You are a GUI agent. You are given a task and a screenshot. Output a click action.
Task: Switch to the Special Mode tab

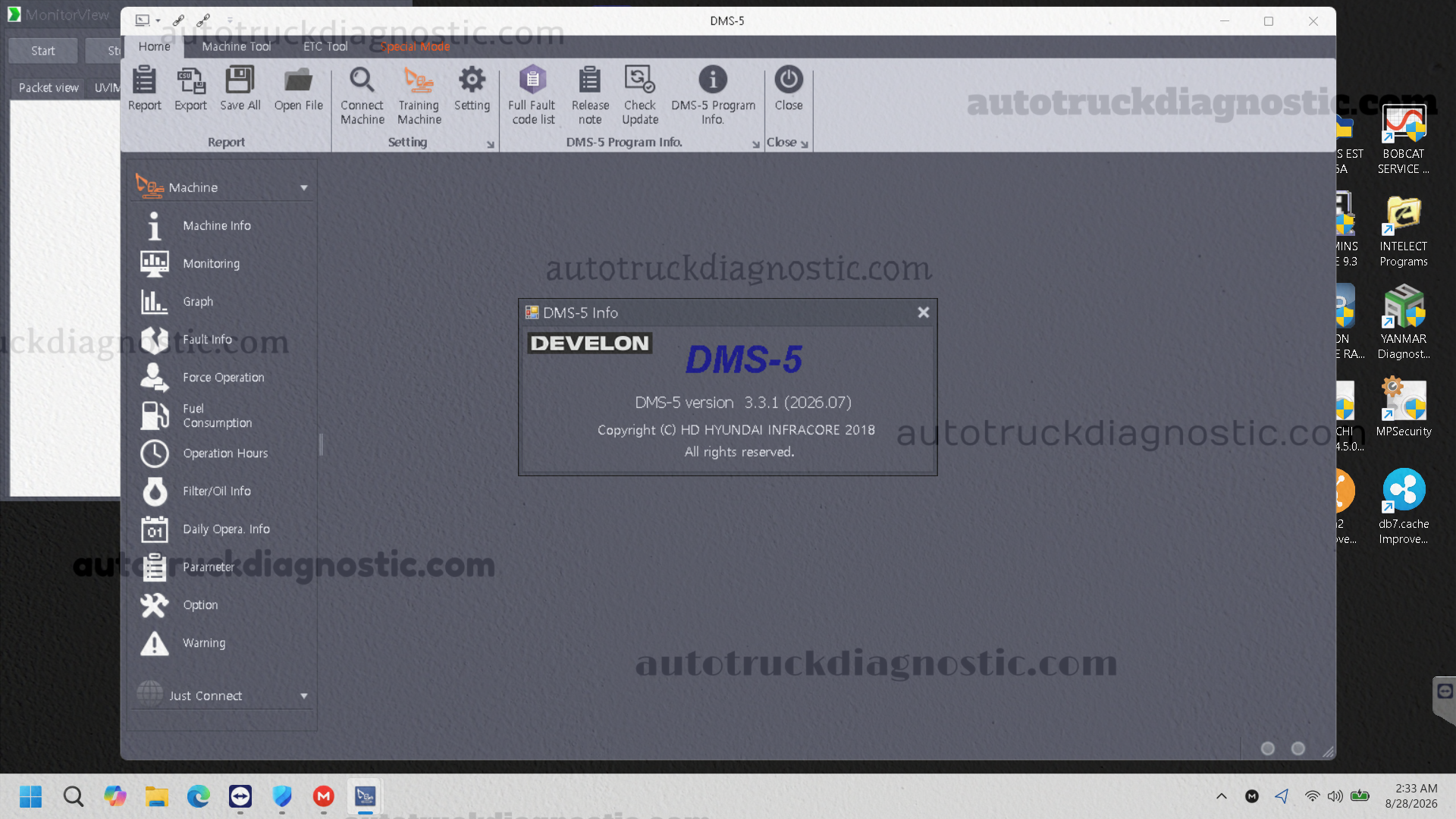pos(416,46)
